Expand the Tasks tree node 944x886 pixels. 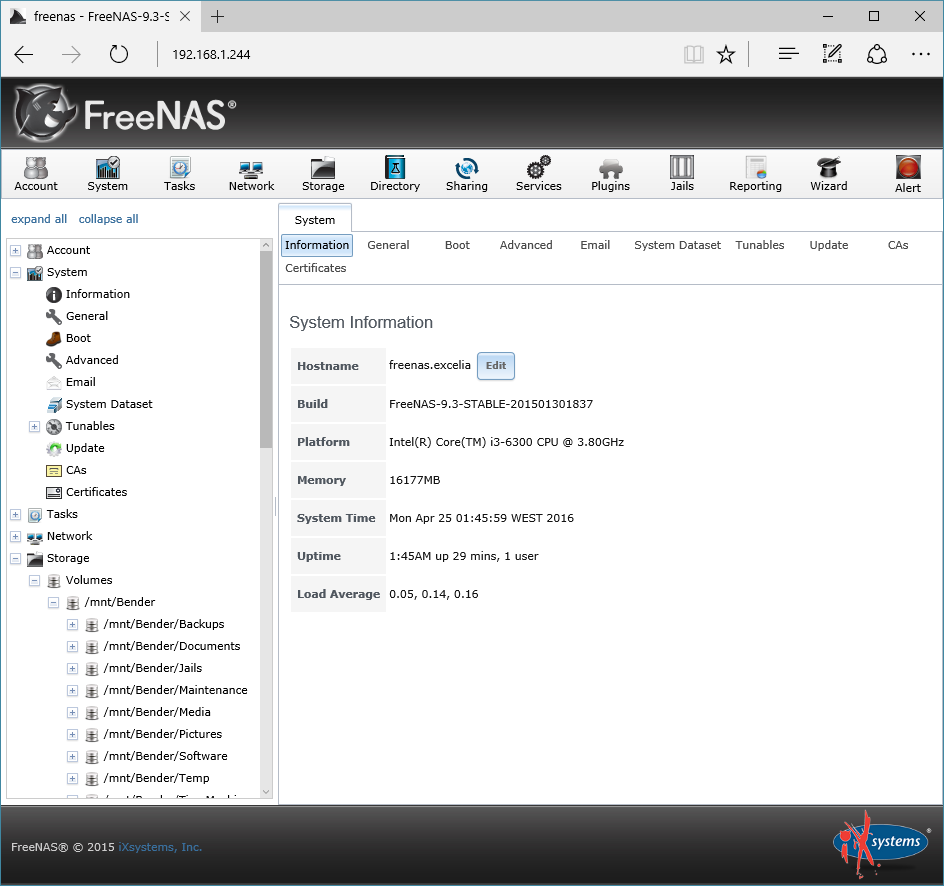[16, 515]
